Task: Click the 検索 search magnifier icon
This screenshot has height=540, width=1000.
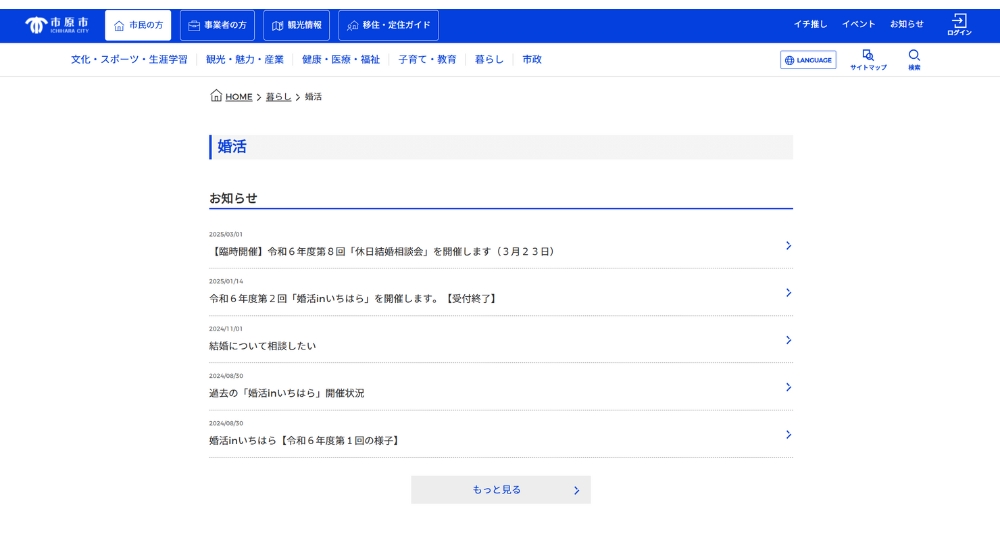Action: pos(914,60)
